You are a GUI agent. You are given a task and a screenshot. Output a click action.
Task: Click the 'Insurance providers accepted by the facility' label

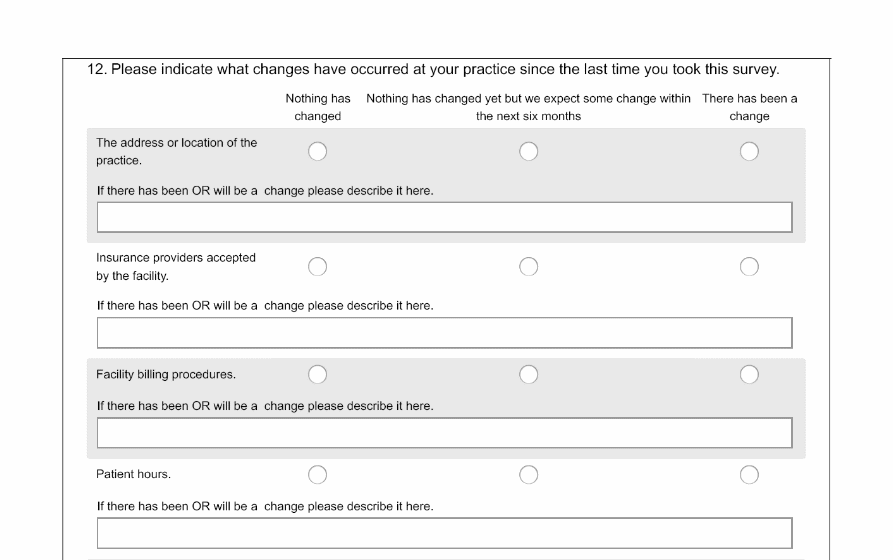(x=175, y=266)
